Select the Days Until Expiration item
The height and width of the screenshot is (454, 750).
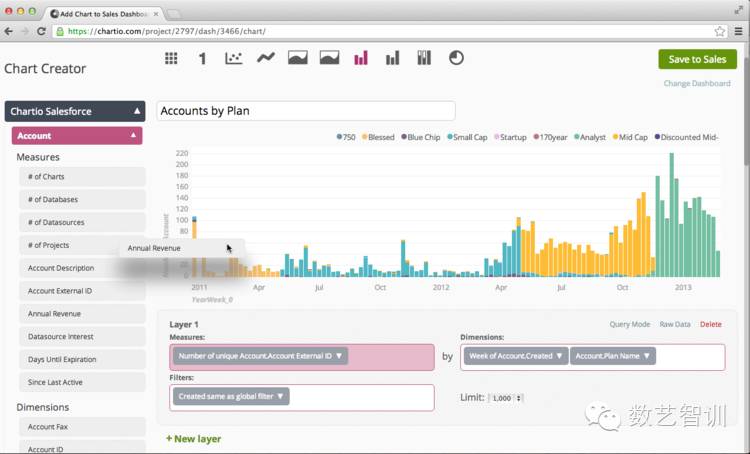(82, 359)
